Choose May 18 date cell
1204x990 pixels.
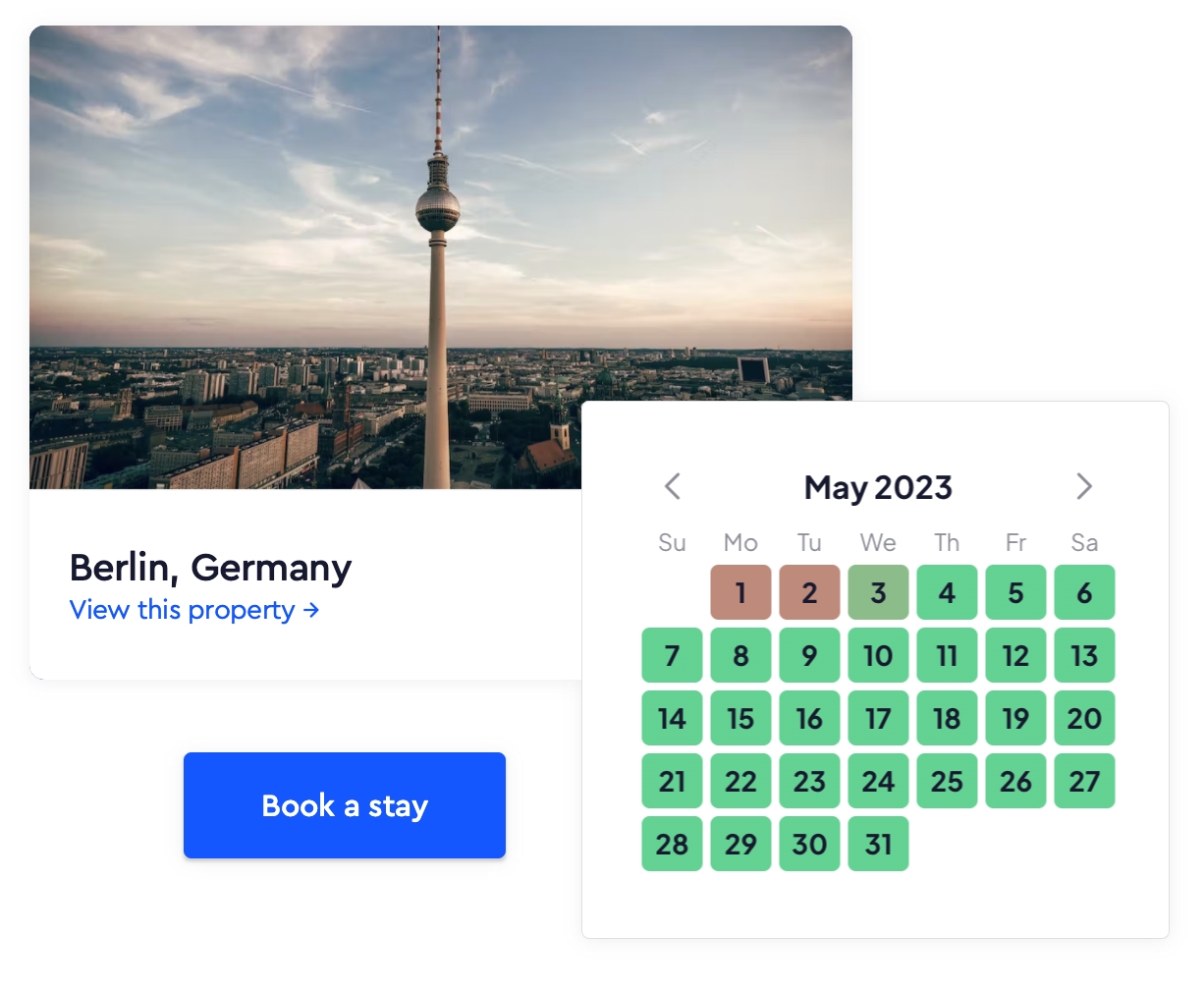pyautogui.click(x=948, y=718)
